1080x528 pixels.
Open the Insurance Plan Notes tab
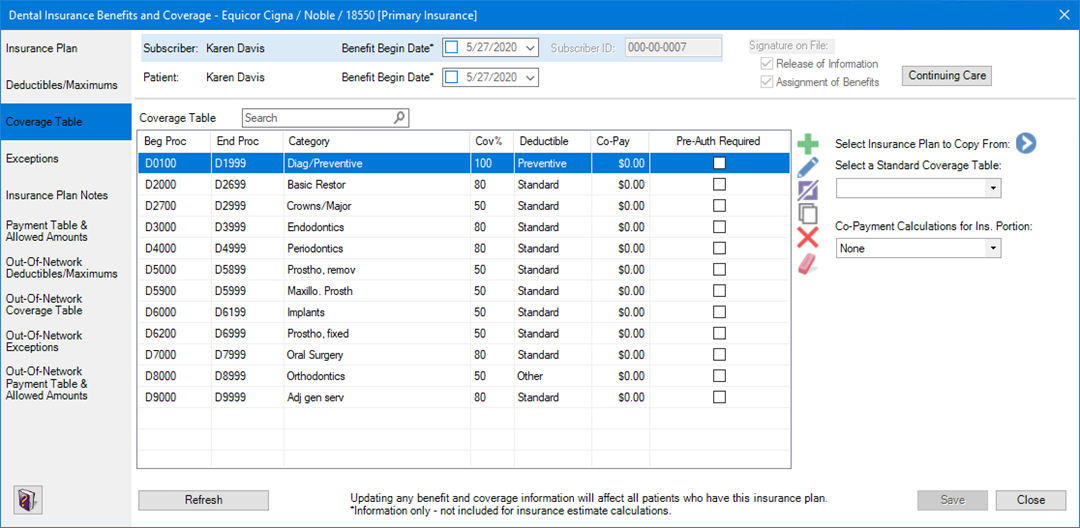(57, 195)
